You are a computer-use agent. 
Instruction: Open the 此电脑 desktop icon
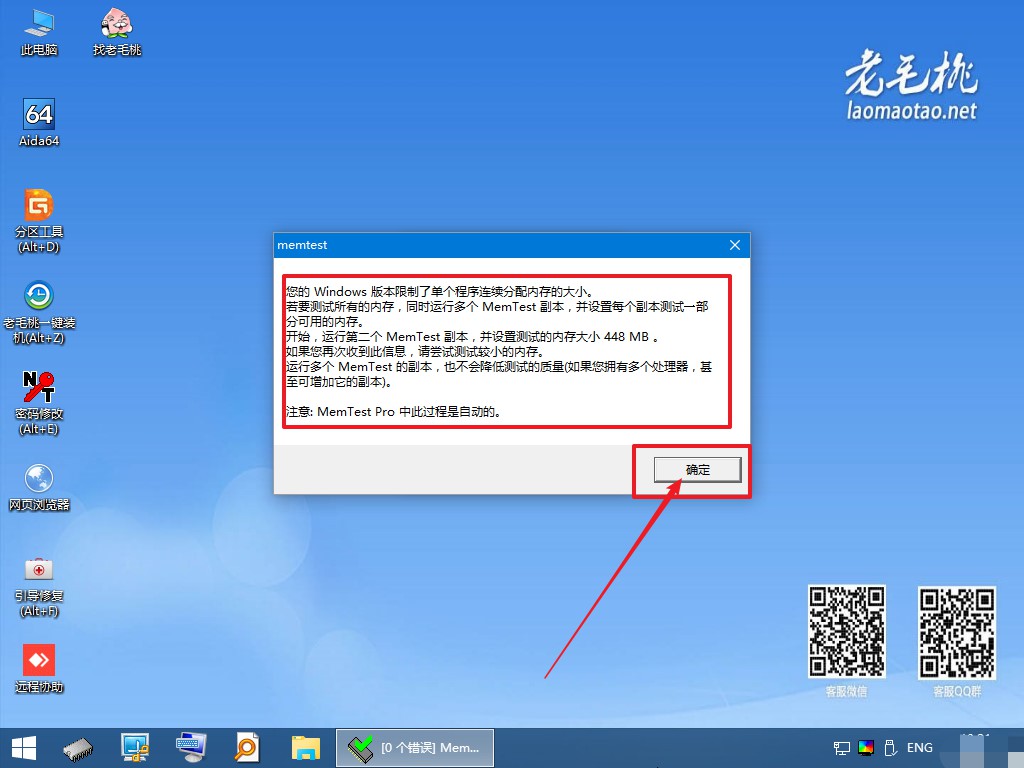(39, 32)
